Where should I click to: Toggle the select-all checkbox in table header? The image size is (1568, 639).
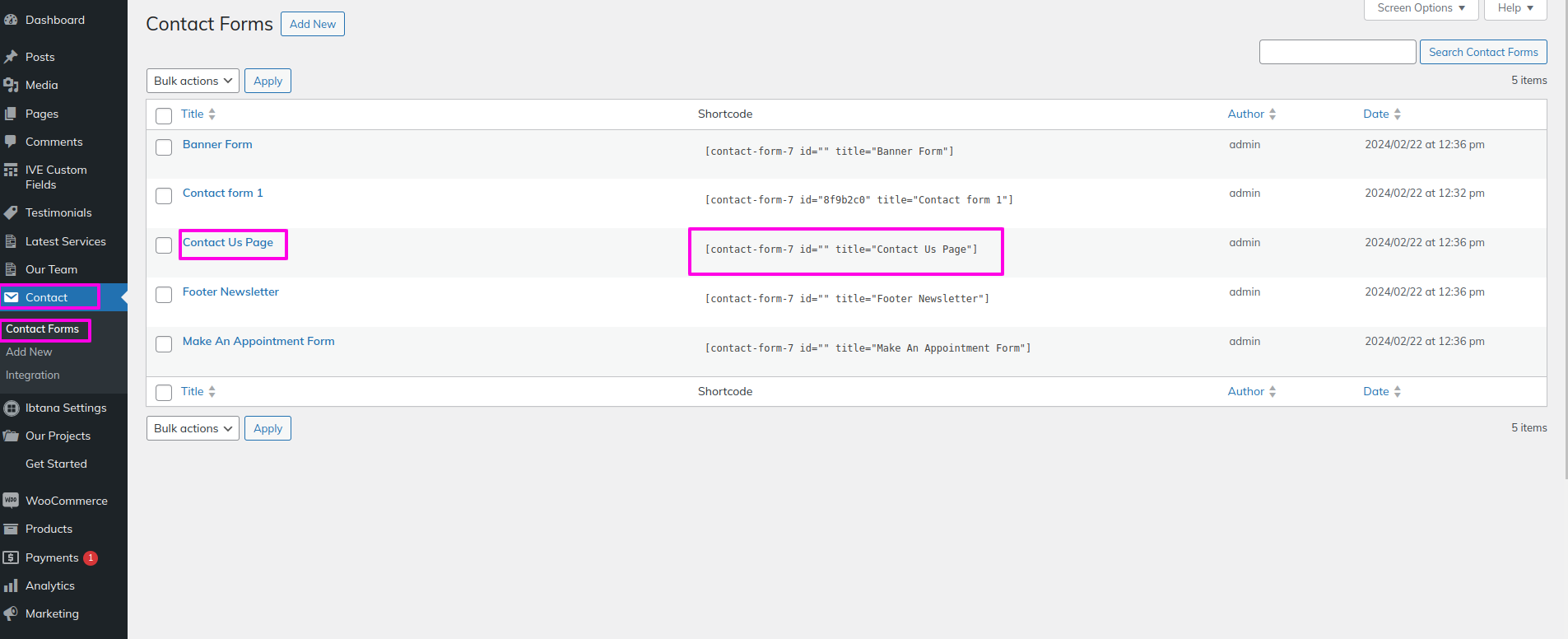tap(164, 115)
